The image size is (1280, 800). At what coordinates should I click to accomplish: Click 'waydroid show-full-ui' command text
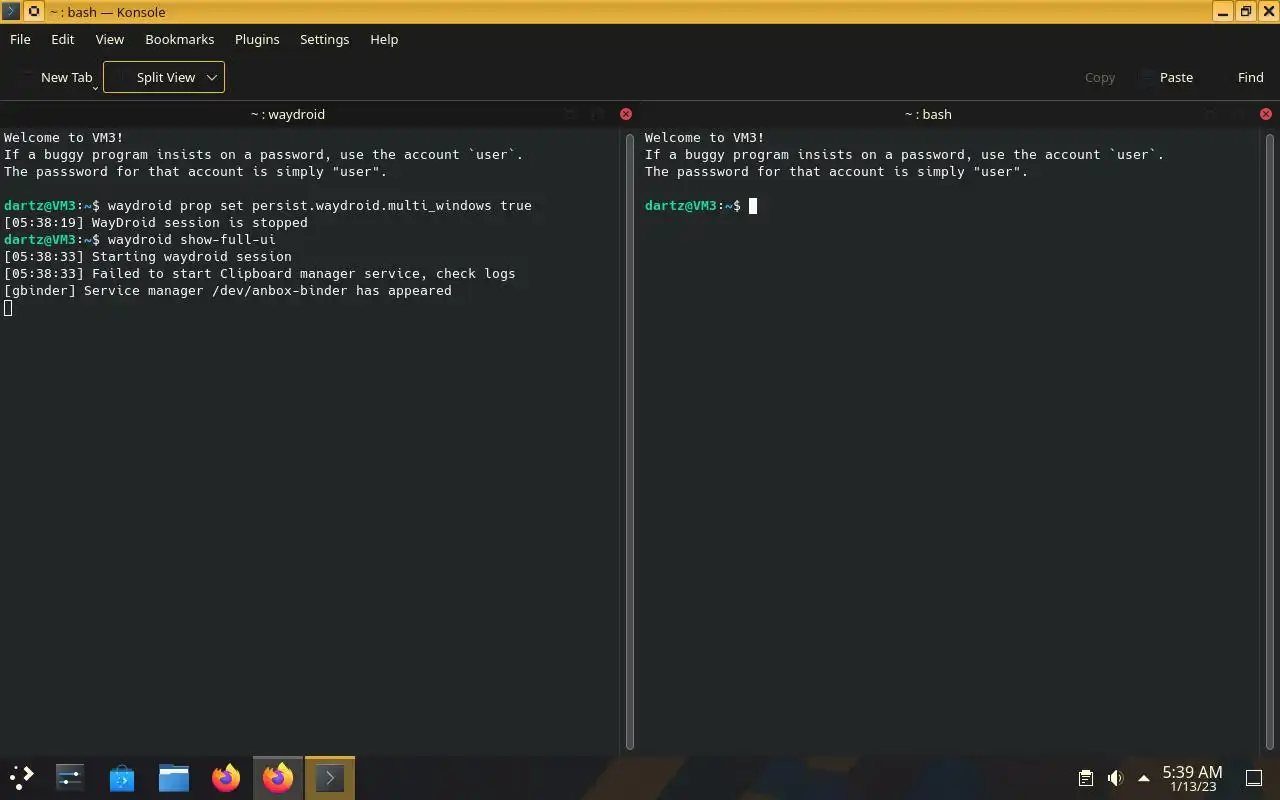coord(192,239)
